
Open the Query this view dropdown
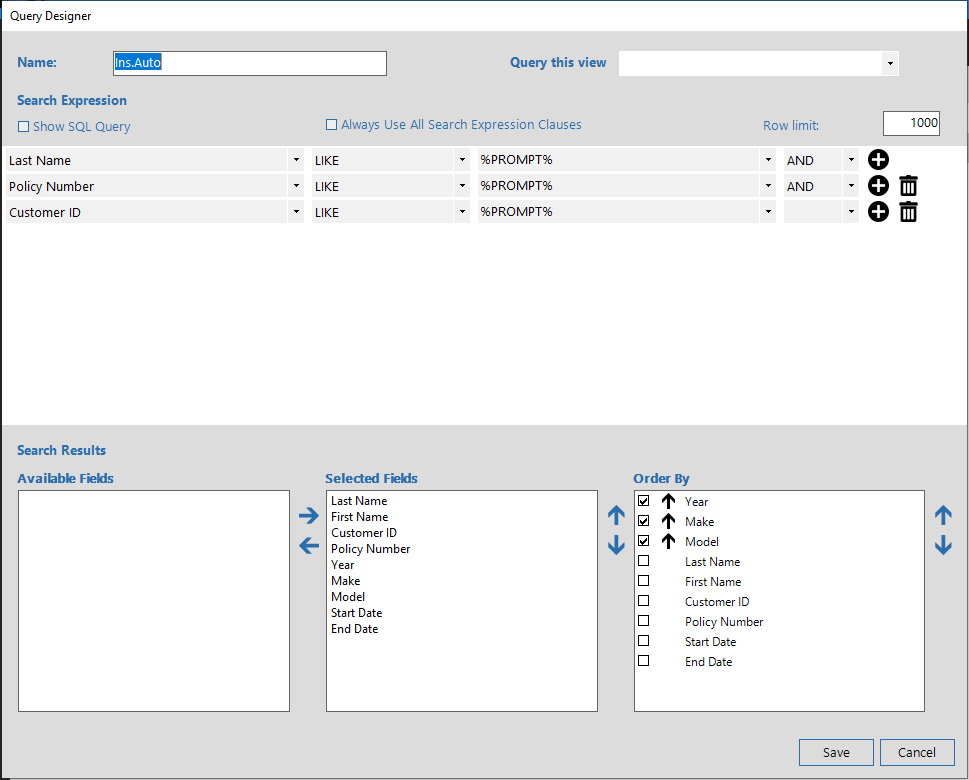pos(889,64)
